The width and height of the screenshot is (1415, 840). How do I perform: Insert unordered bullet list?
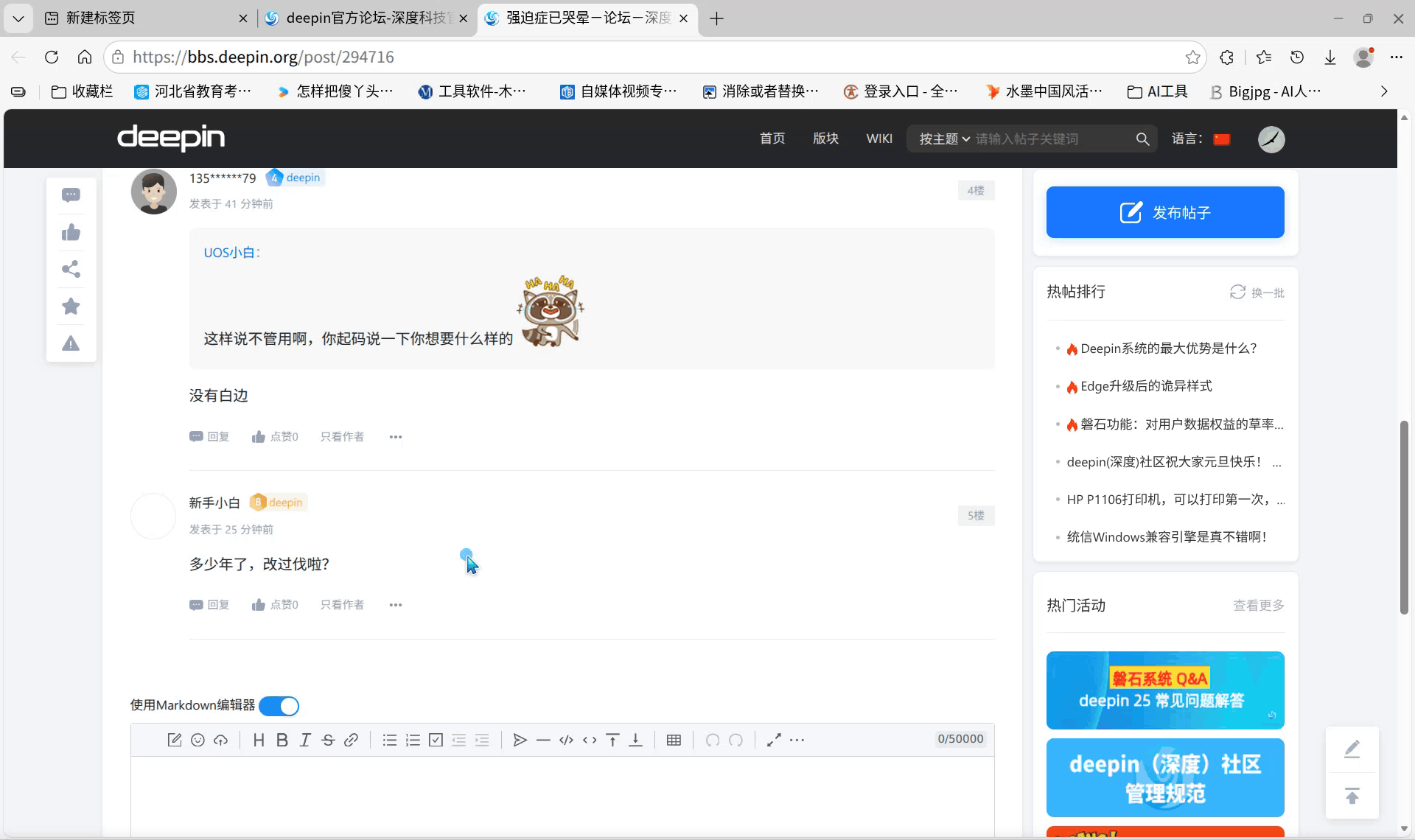390,740
